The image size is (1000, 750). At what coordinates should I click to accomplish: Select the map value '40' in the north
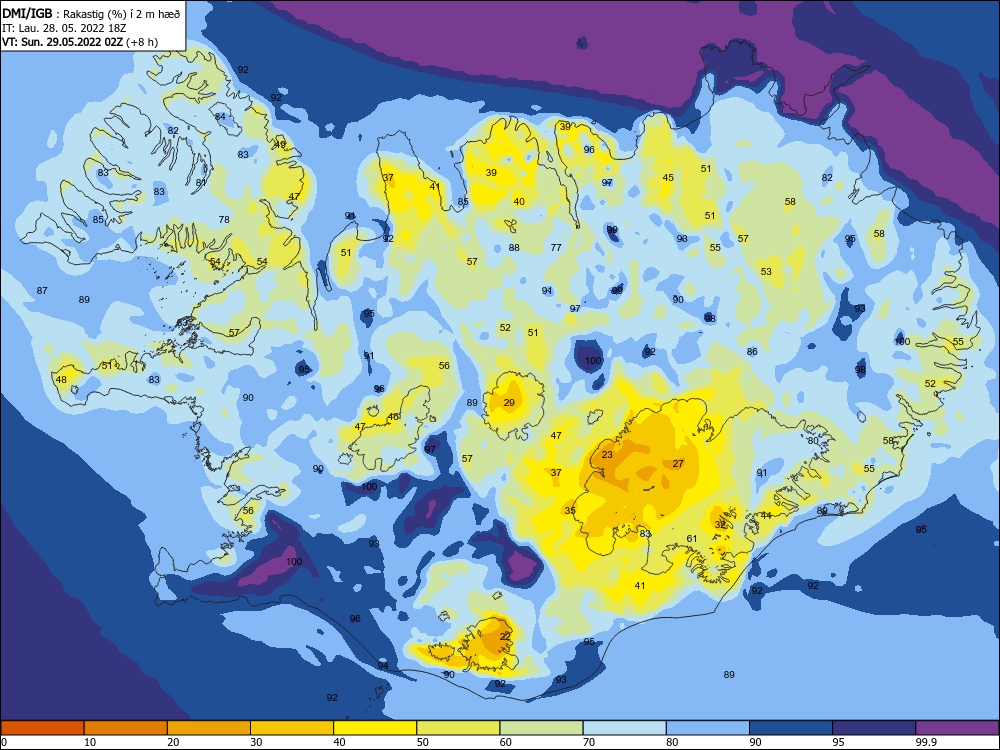click(519, 202)
